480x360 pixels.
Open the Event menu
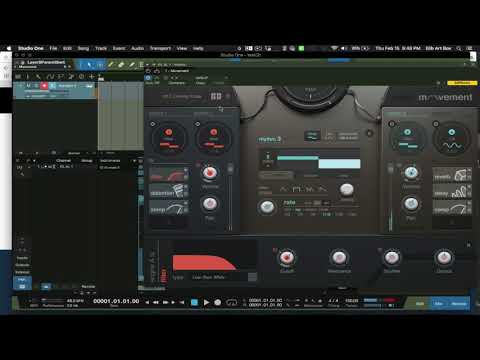click(119, 48)
